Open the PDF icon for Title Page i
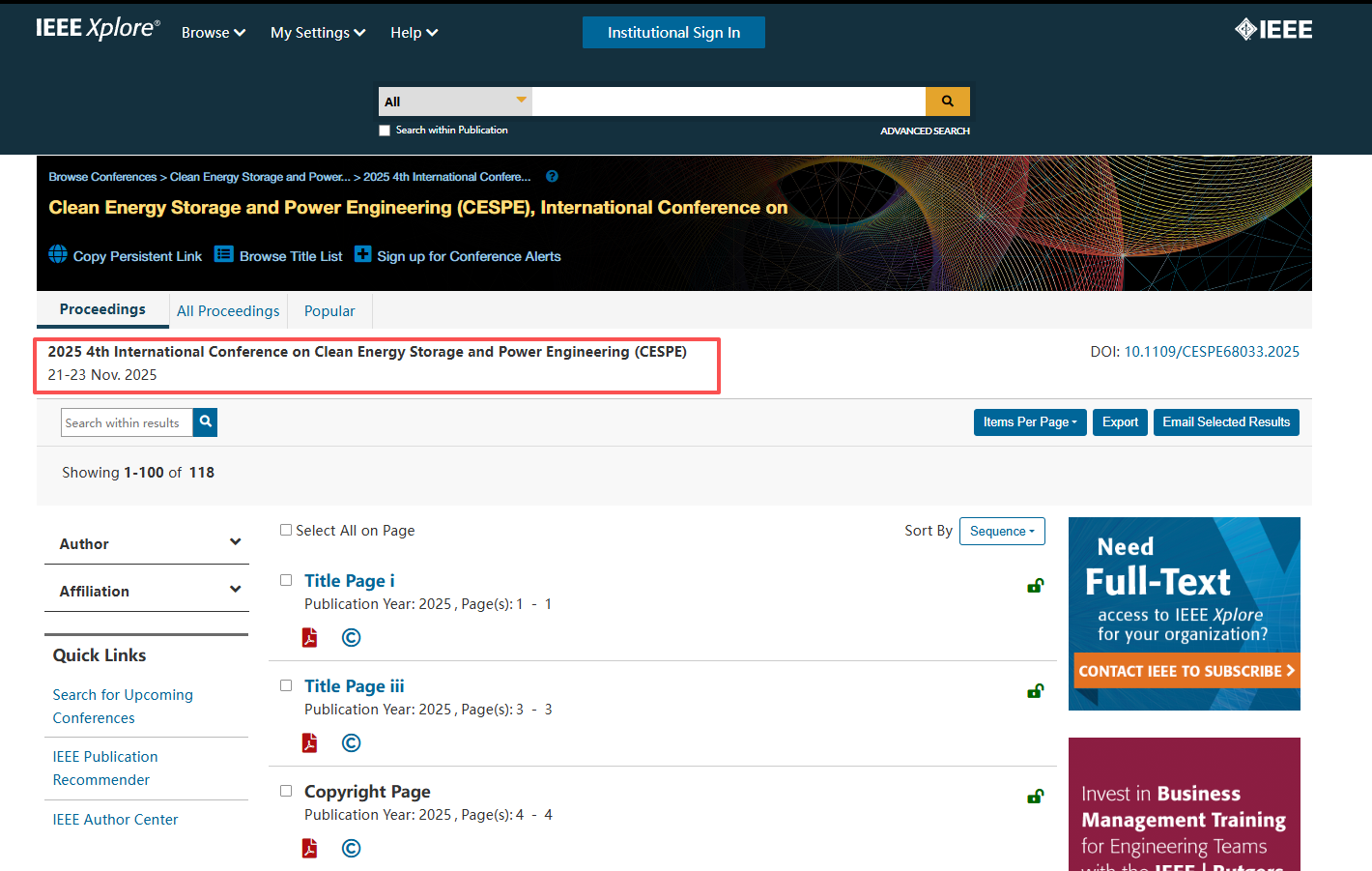The width and height of the screenshot is (1372, 871). point(309,638)
